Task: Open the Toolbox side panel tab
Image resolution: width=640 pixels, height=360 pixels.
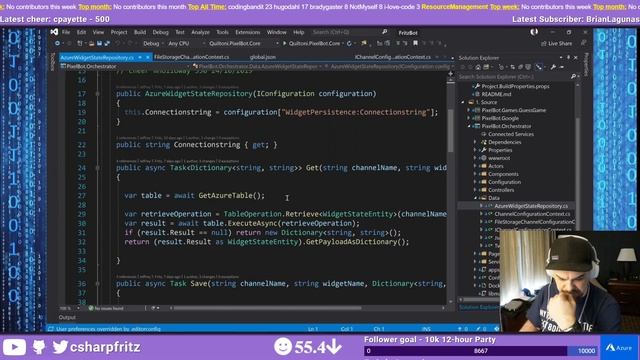Action: pyautogui.click(x=52, y=62)
